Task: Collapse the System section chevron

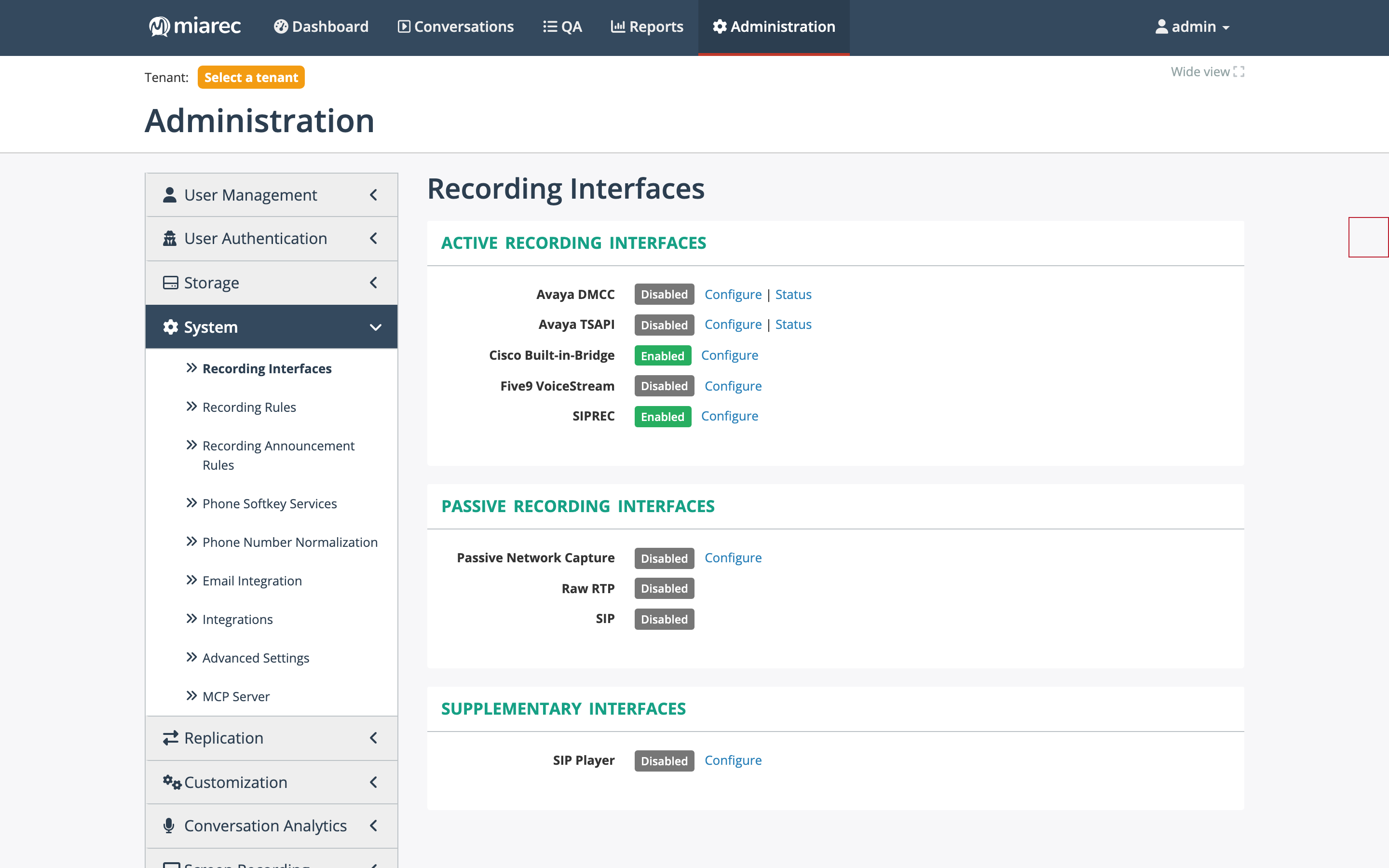Action: coord(375,327)
